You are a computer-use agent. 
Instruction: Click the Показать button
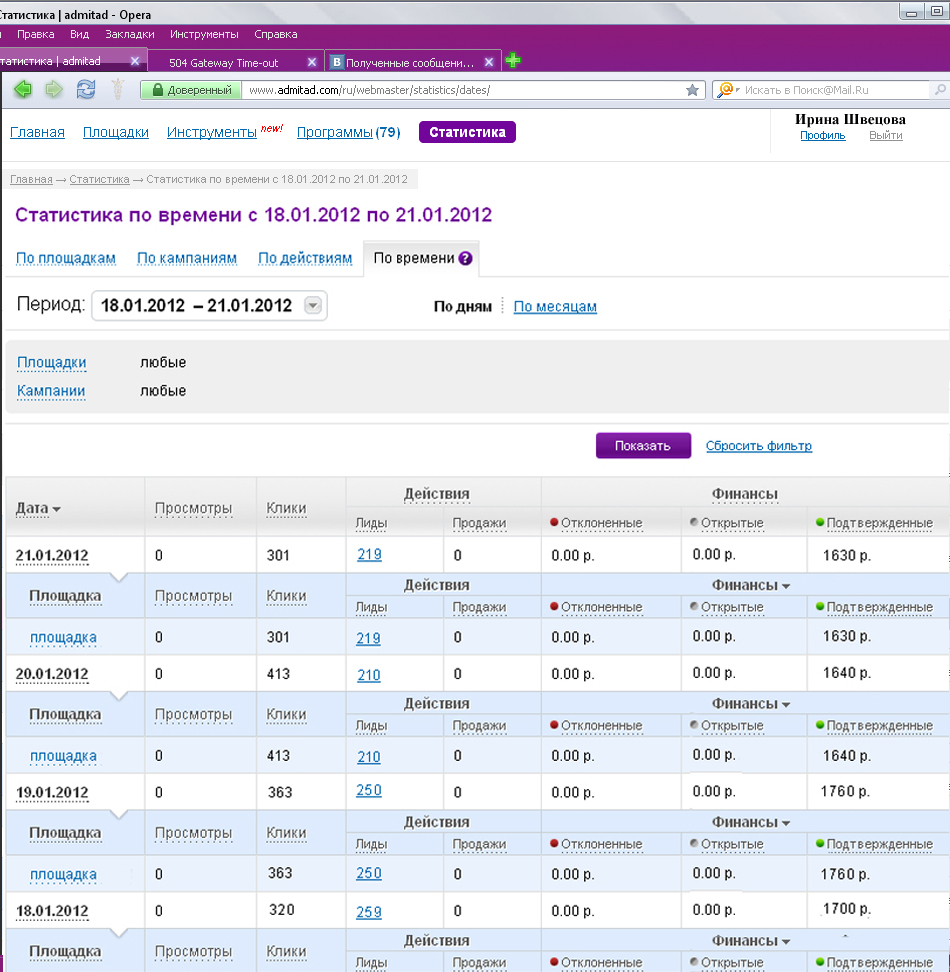[643, 446]
